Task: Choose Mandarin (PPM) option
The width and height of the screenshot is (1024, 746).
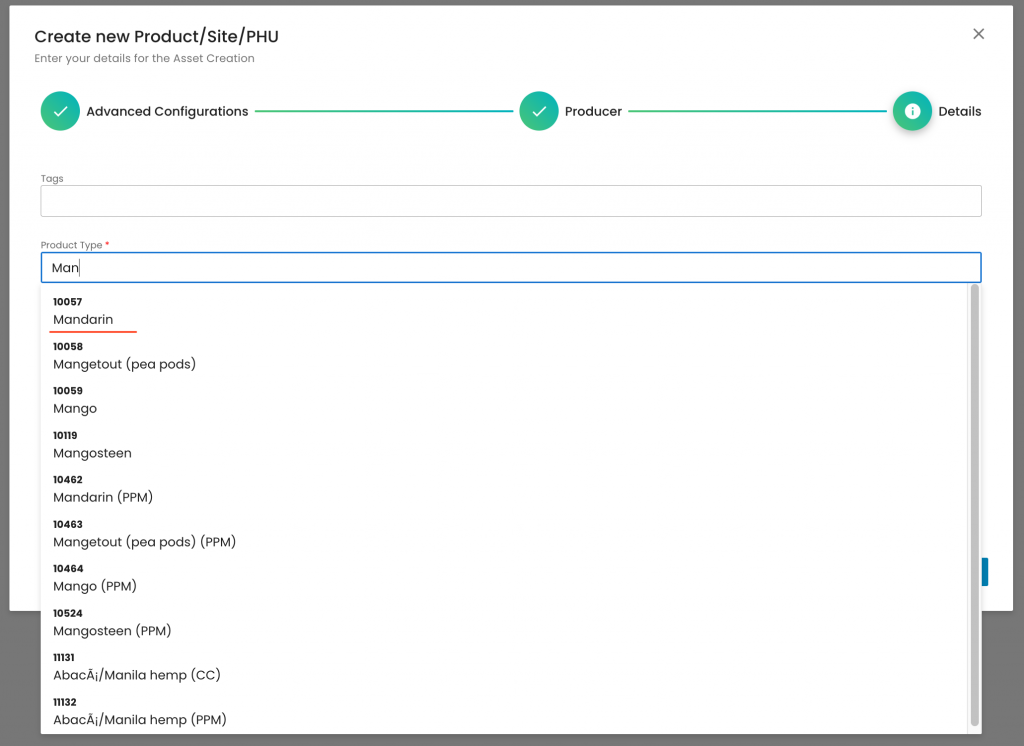Action: (x=103, y=497)
